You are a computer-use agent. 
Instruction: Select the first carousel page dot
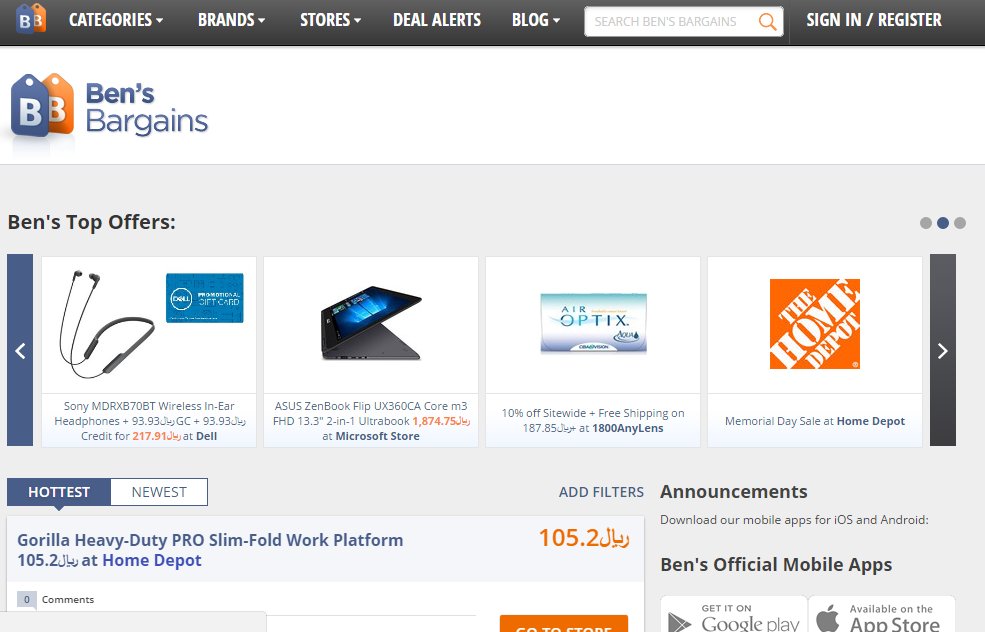click(x=926, y=223)
